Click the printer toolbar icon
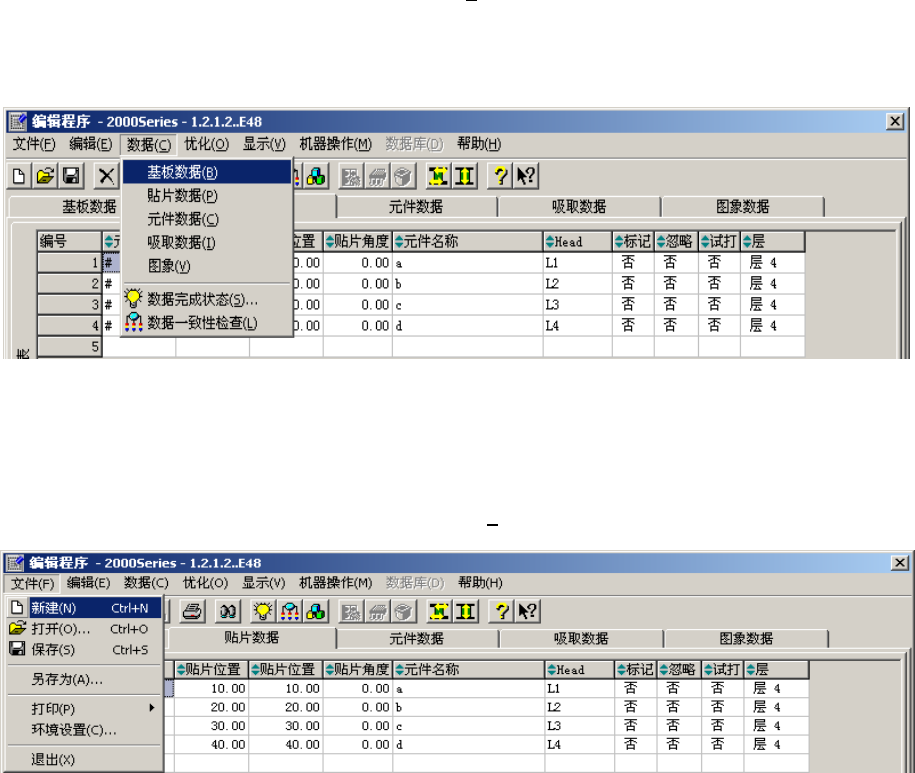This screenshot has height=773, width=915. point(192,611)
